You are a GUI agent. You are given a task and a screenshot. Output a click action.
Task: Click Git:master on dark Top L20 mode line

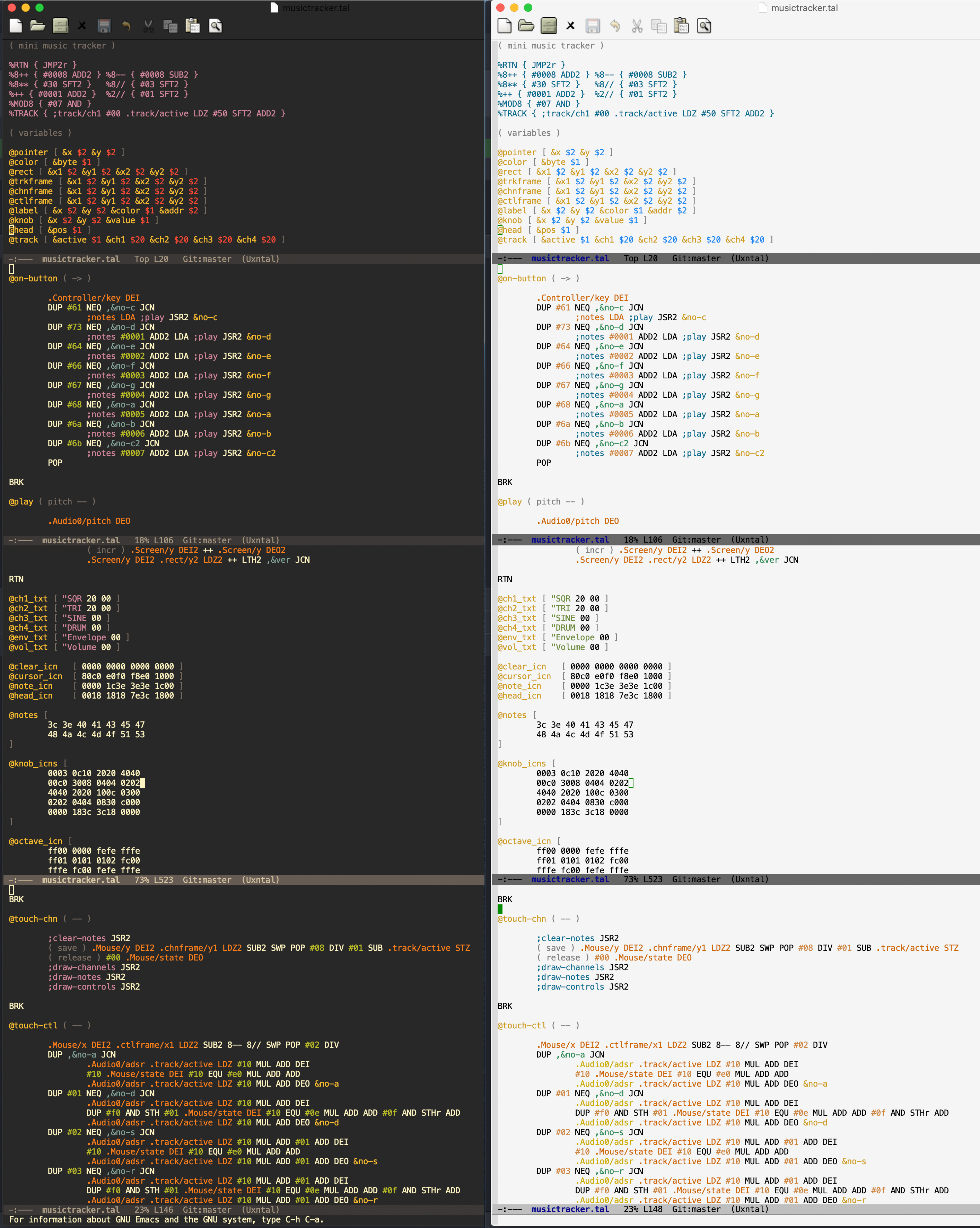(207, 259)
